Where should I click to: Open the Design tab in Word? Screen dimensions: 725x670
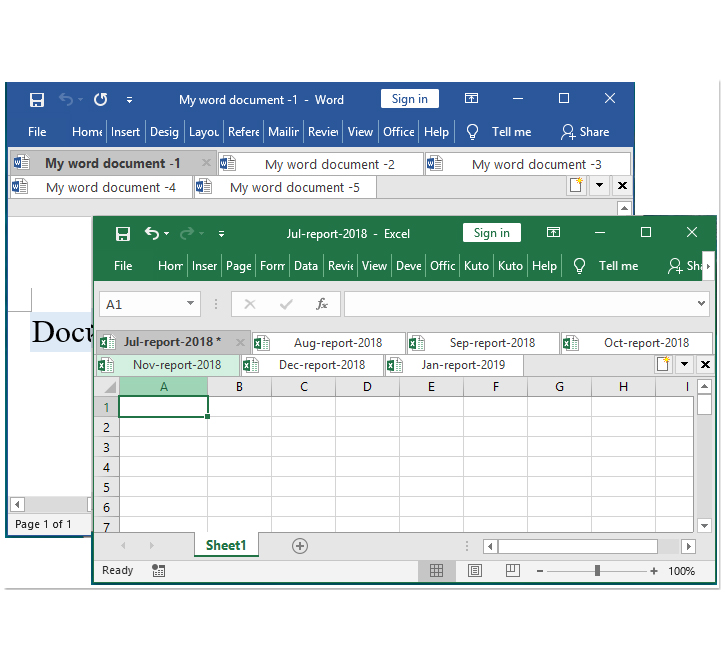pyautogui.click(x=164, y=132)
